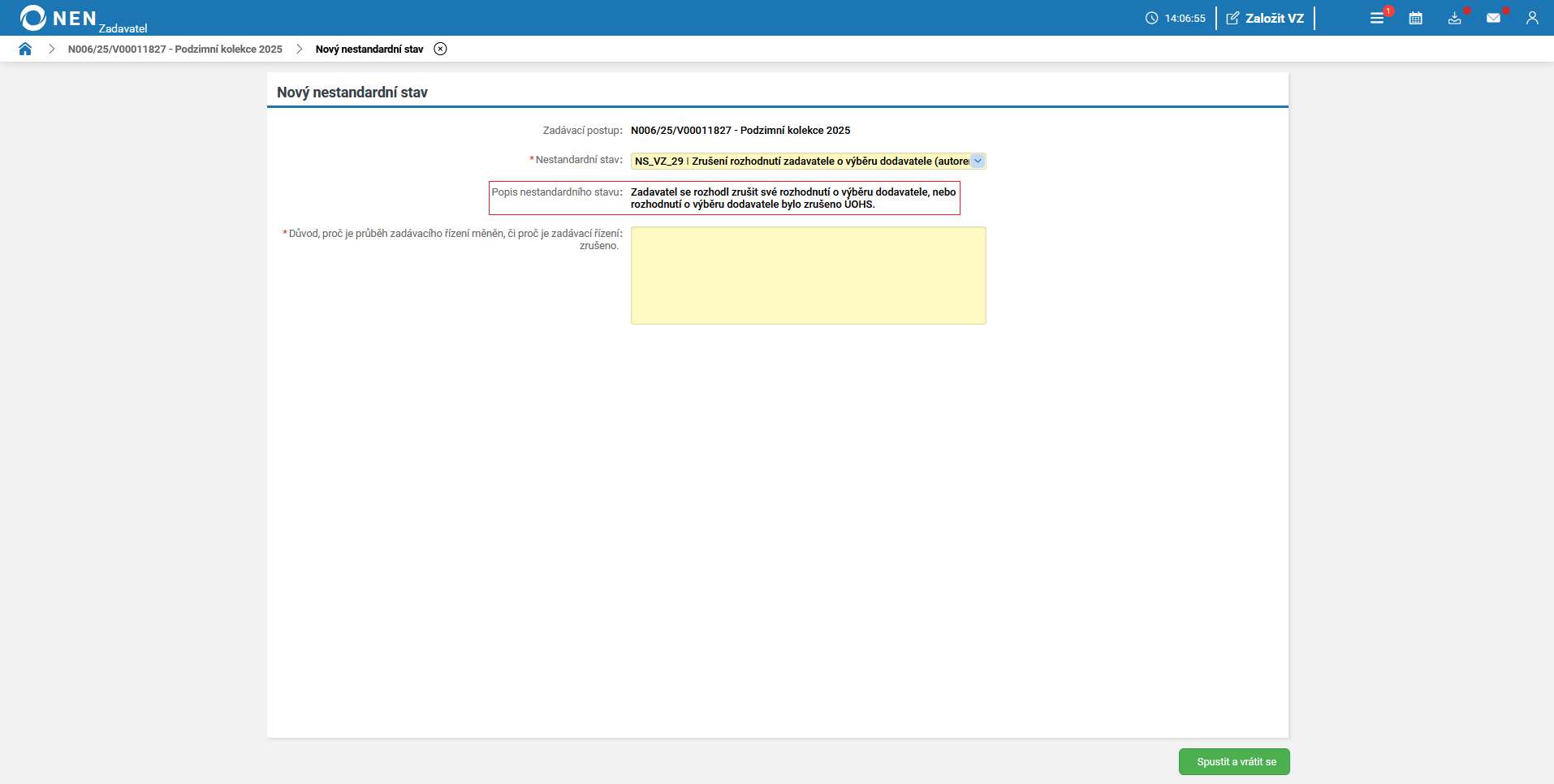This screenshot has height=784, width=1554.
Task: Open the calendar icon in the header
Action: [x=1415, y=18]
